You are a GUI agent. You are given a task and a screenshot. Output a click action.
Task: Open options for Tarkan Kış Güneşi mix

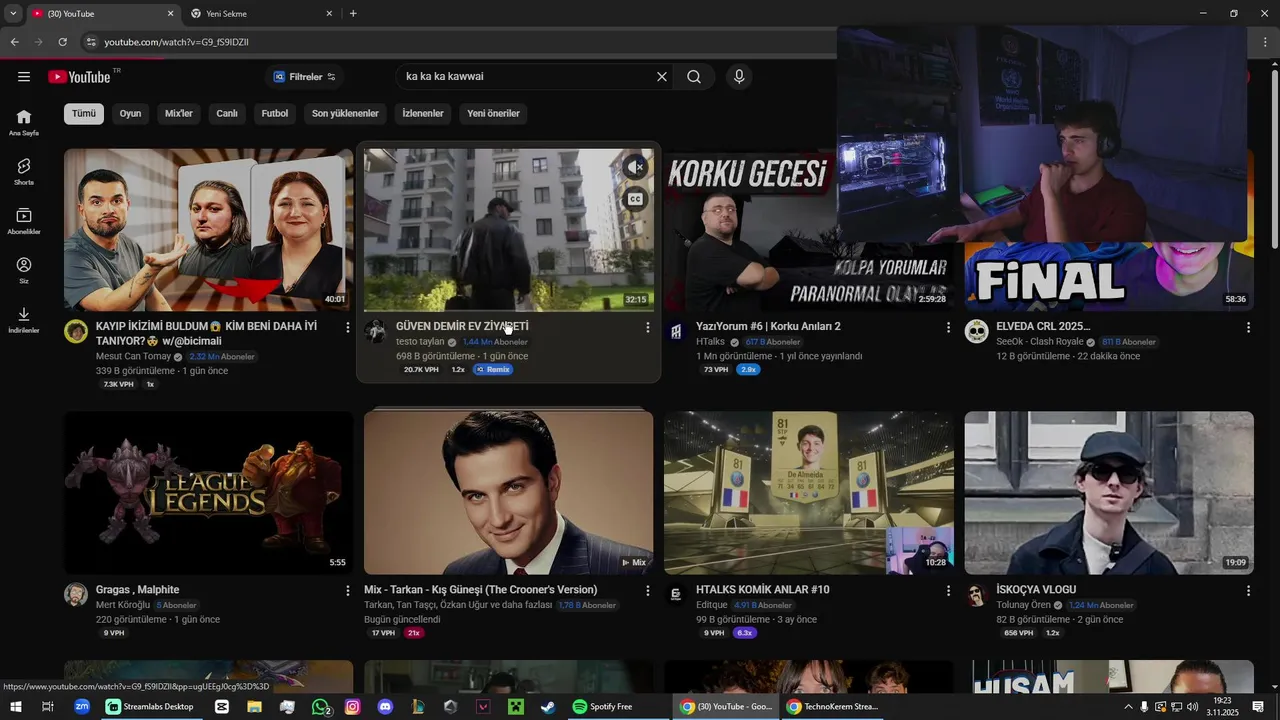tap(647, 591)
